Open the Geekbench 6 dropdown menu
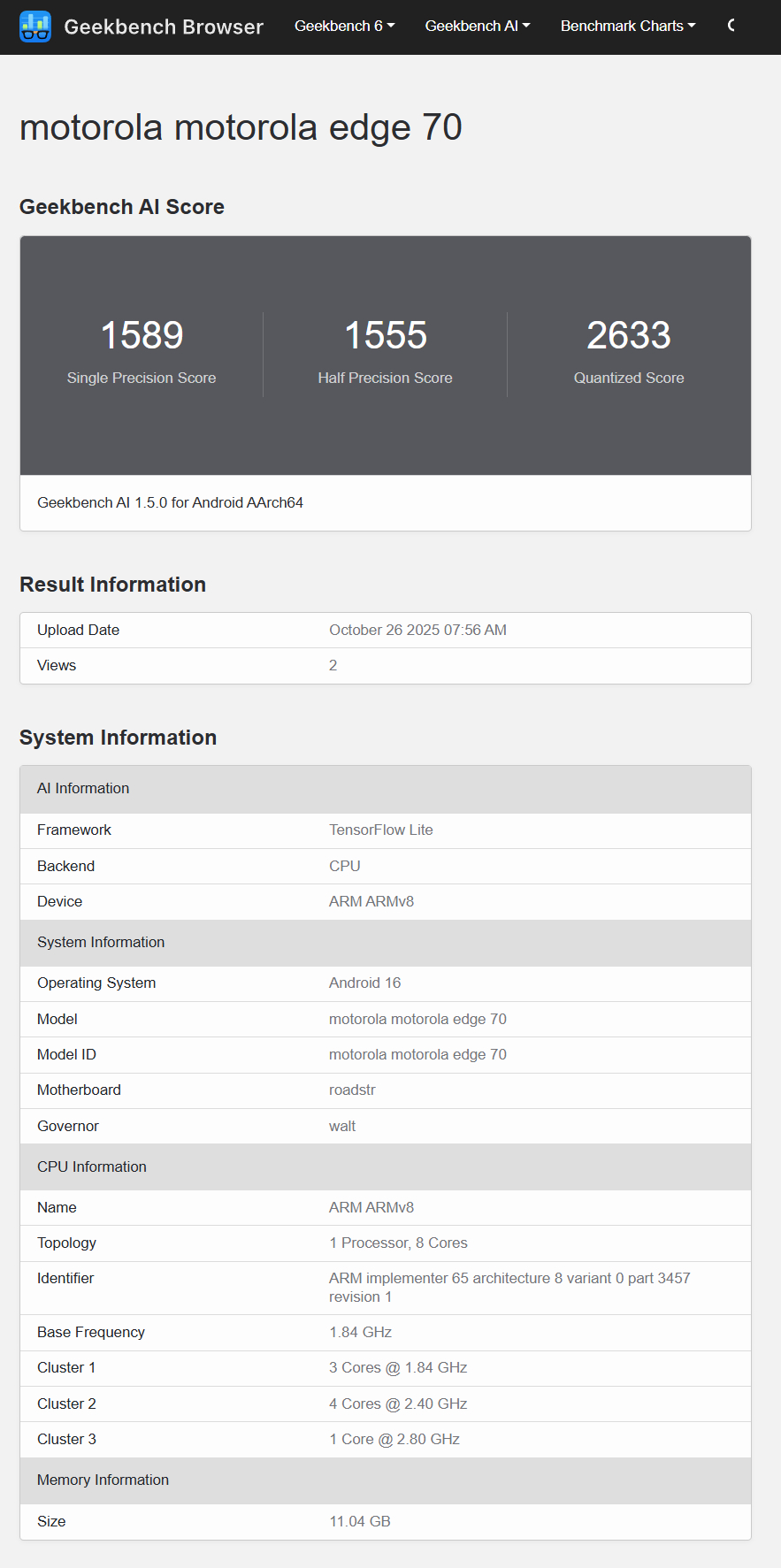The height and width of the screenshot is (1568, 781). [344, 27]
